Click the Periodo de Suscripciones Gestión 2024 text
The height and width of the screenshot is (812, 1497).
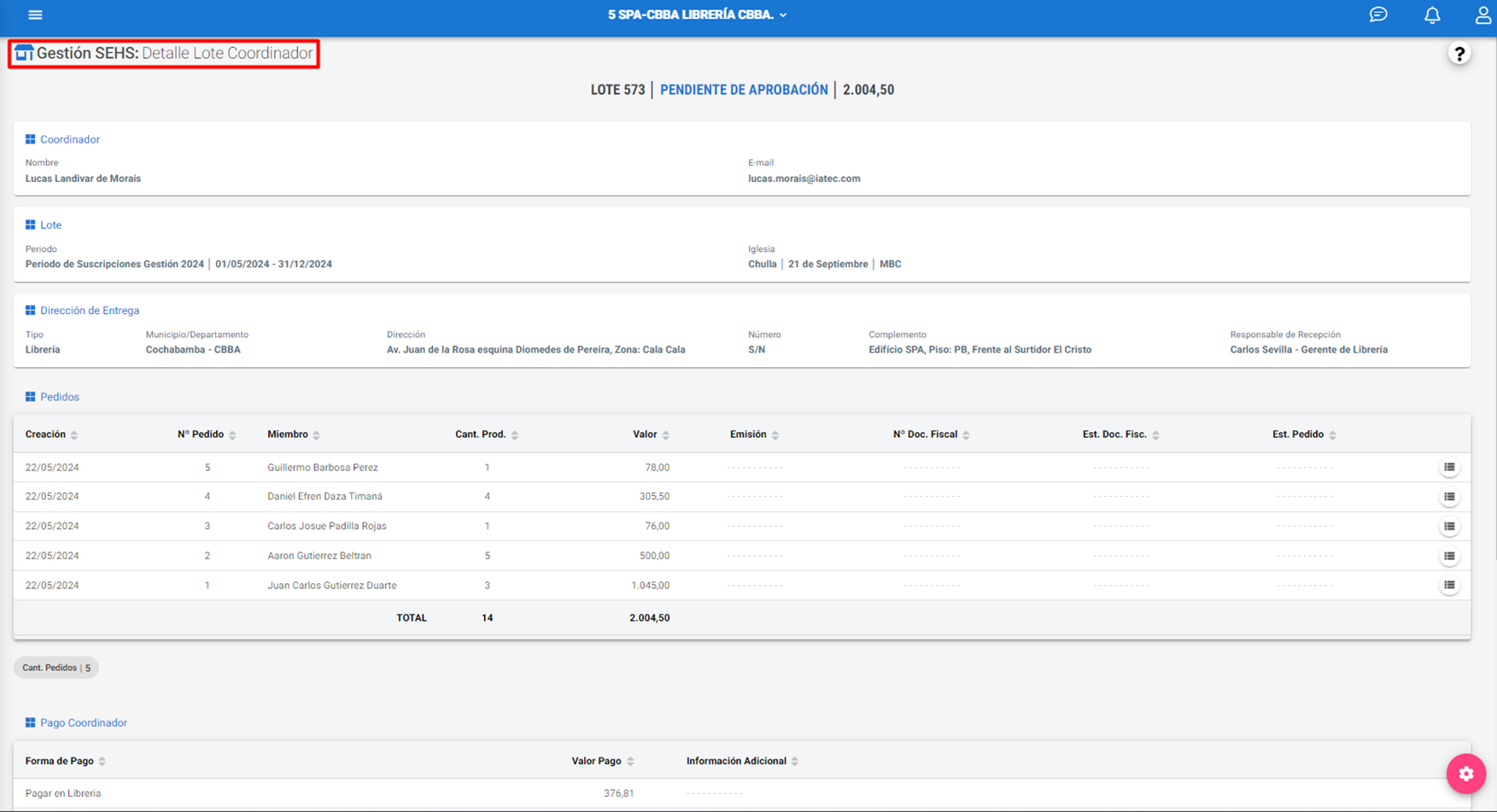[114, 264]
